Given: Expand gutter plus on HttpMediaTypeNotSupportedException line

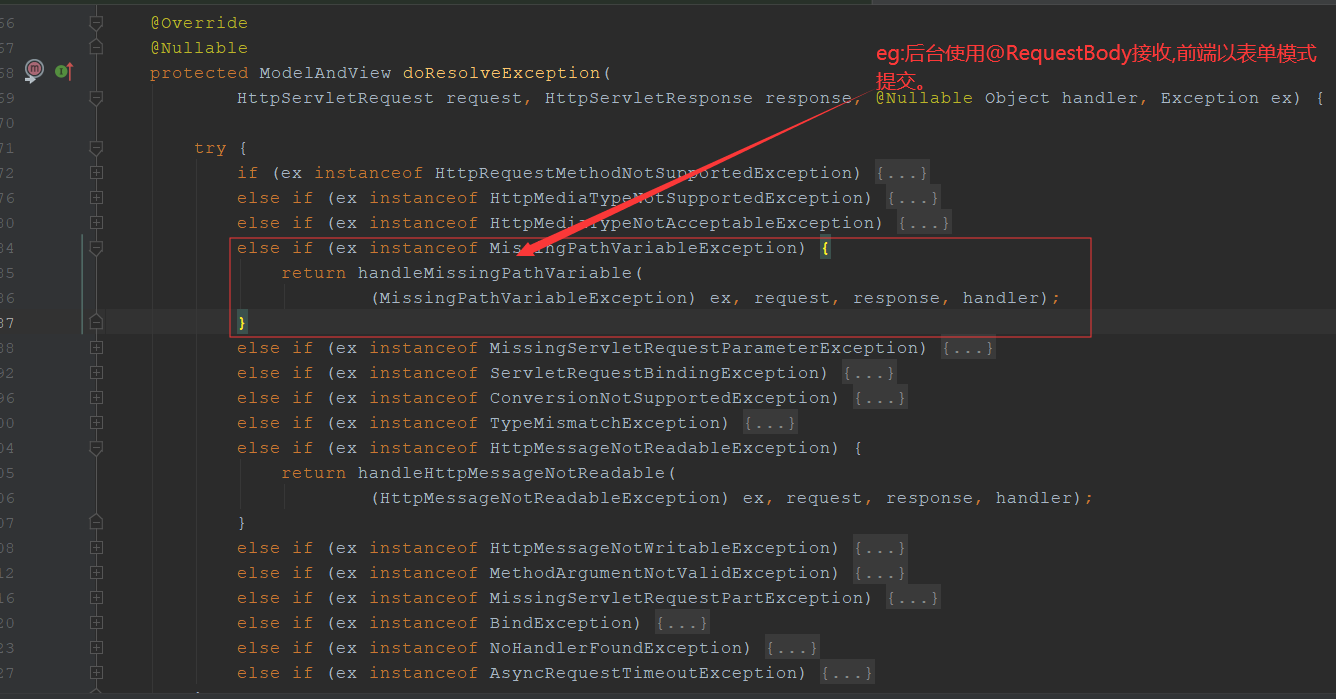Looking at the screenshot, I should (96, 197).
